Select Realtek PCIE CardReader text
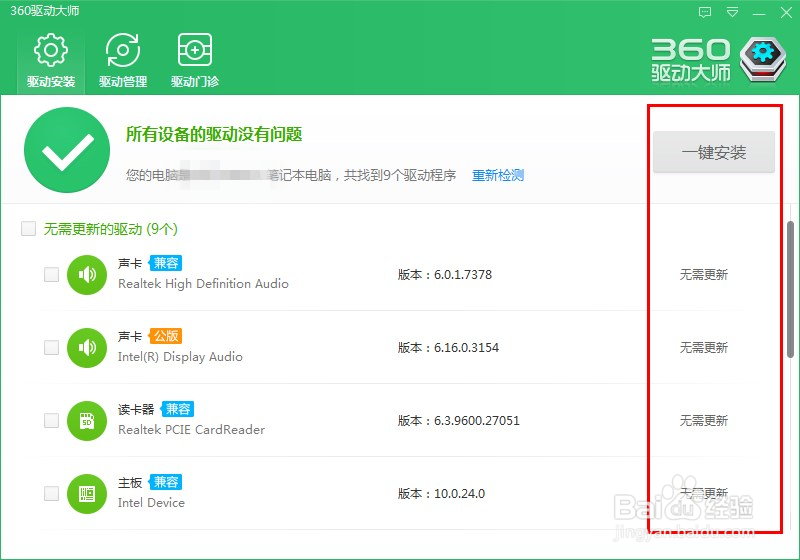Screen dimensions: 800x560 coord(191,430)
